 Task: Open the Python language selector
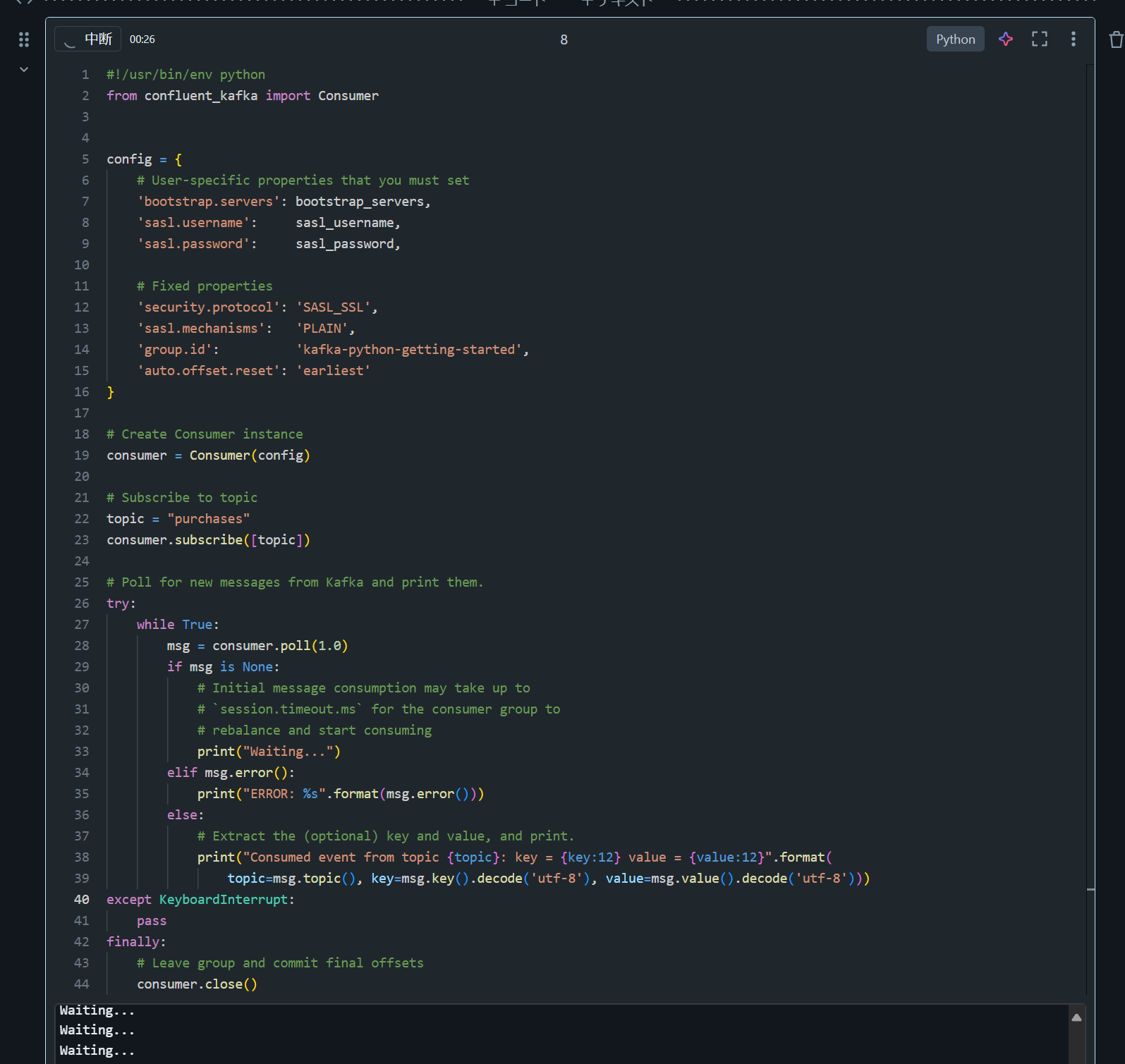(955, 39)
